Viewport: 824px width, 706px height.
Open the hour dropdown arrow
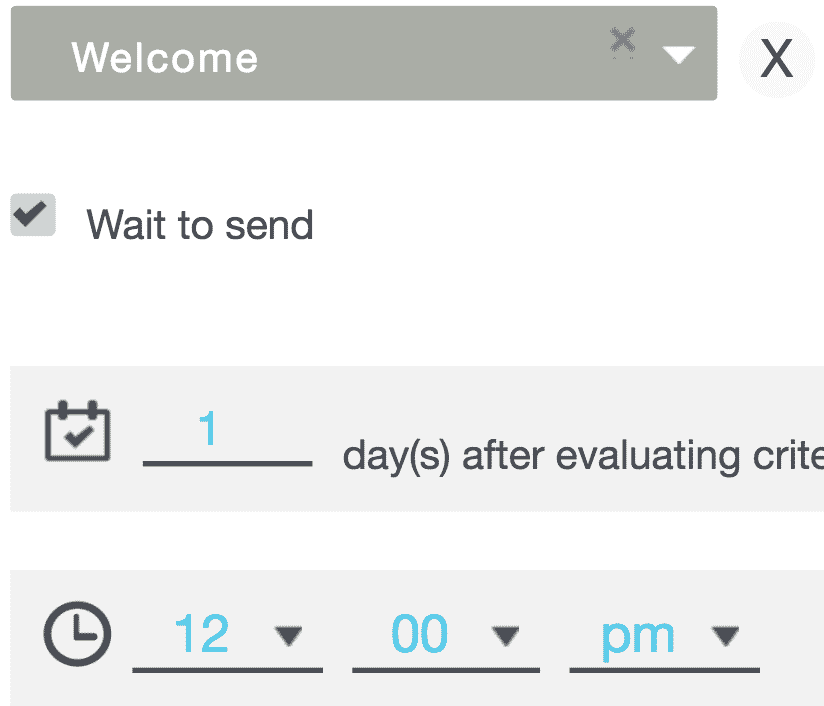pyautogui.click(x=288, y=635)
